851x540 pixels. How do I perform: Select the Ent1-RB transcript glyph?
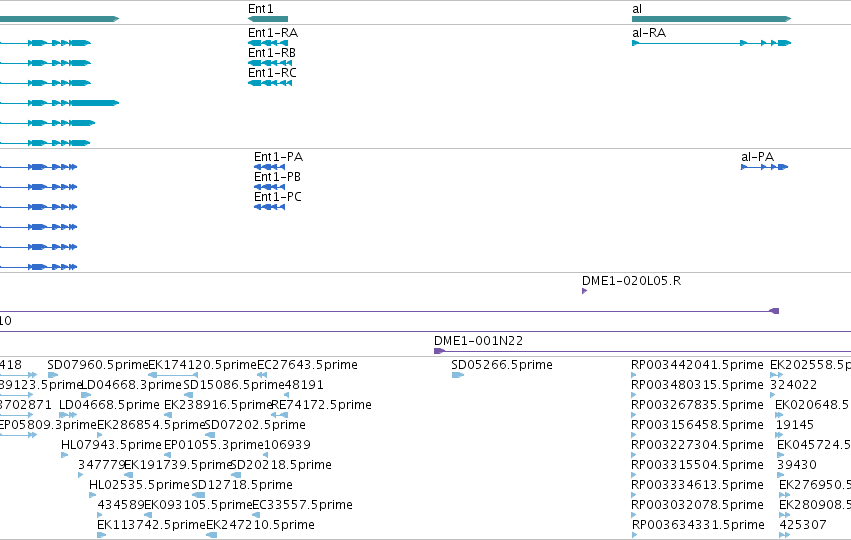coord(270,63)
